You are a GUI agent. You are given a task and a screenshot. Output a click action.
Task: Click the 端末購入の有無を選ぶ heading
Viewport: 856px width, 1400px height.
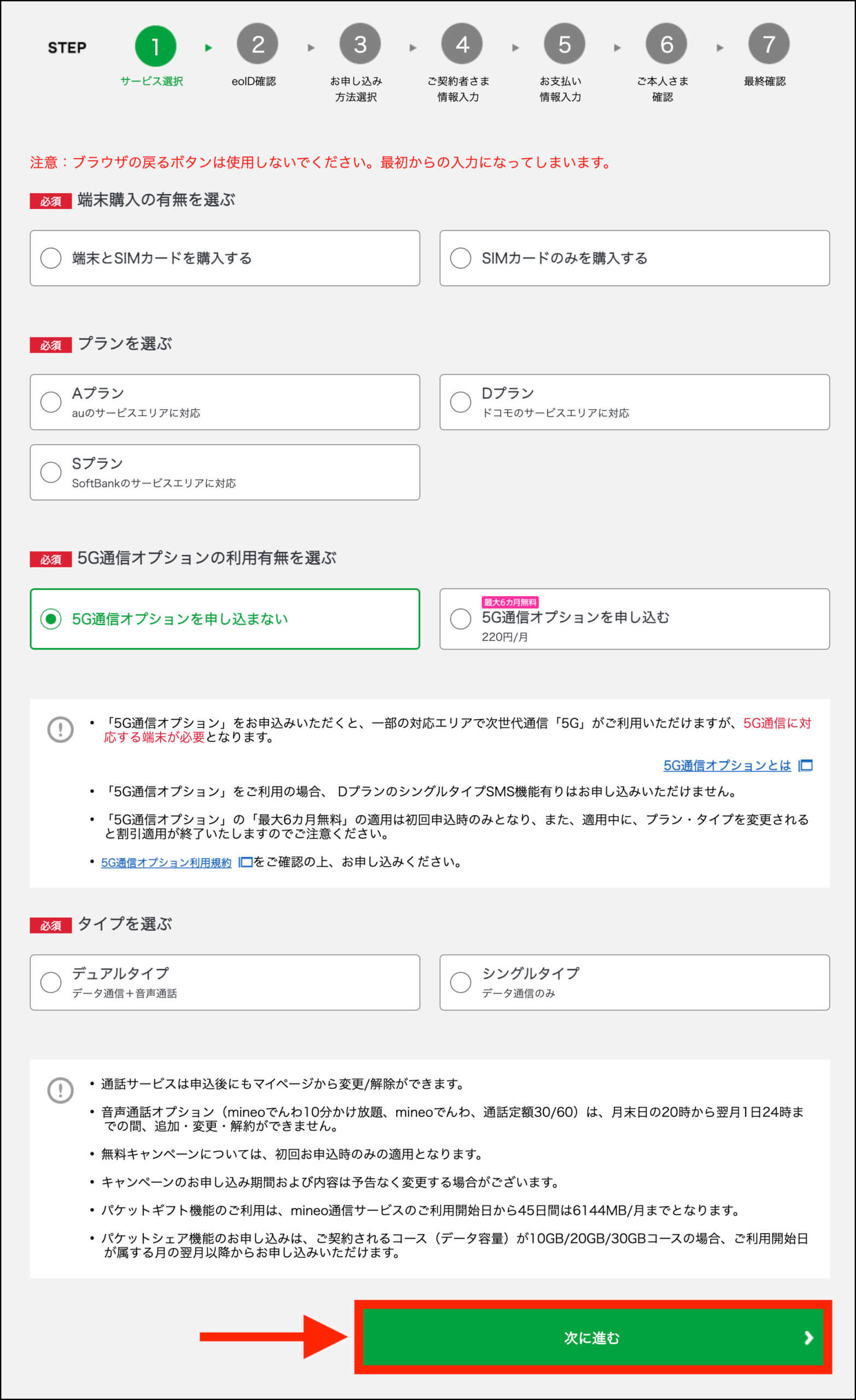[156, 200]
